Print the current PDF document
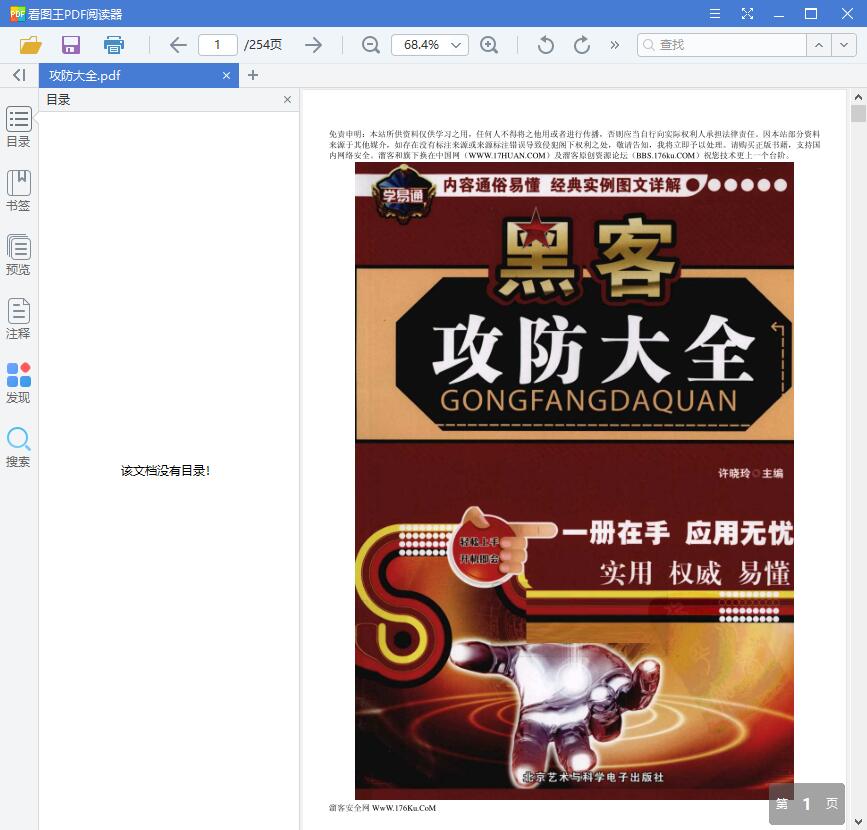The height and width of the screenshot is (830, 867). (114, 45)
